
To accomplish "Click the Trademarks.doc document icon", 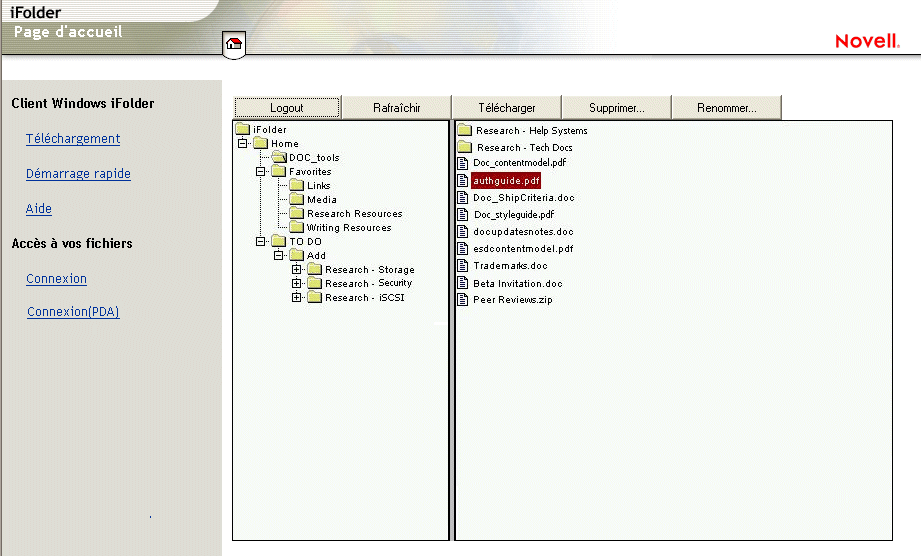I will (x=463, y=266).
